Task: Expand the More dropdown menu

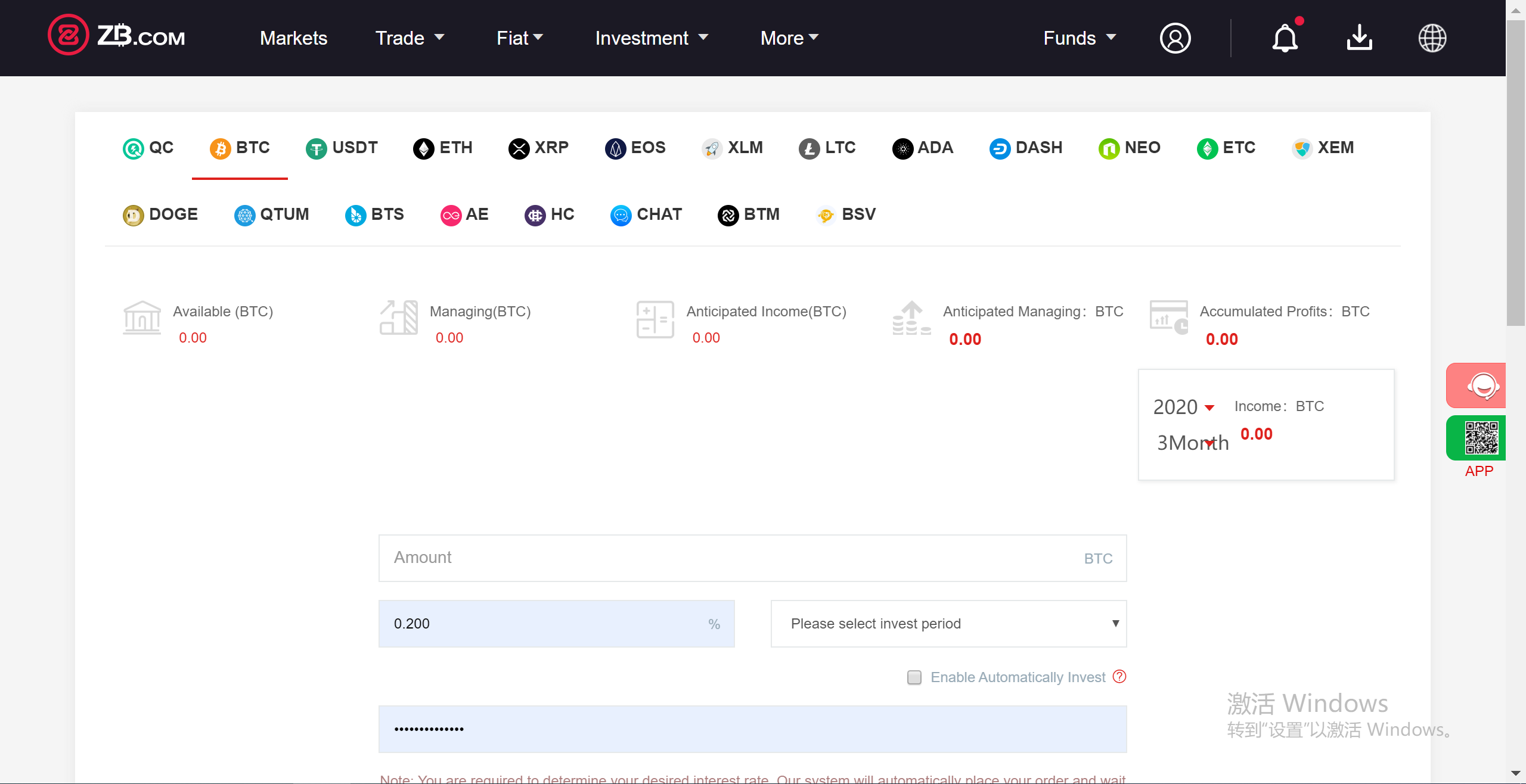Action: pos(789,38)
